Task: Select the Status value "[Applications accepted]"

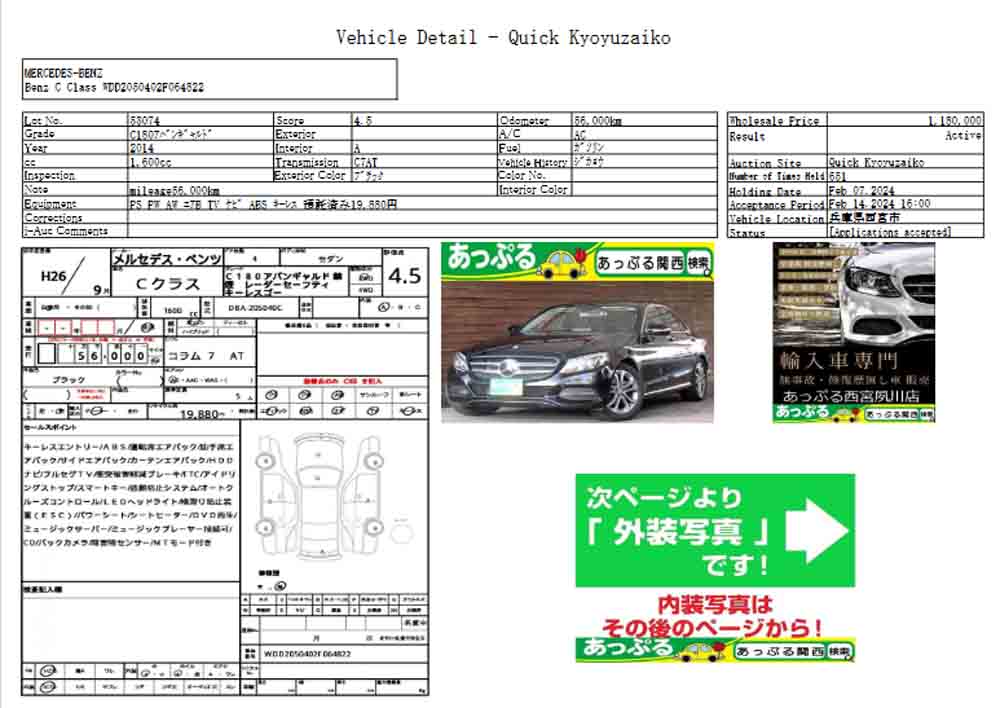Action: pyautogui.click(x=890, y=232)
